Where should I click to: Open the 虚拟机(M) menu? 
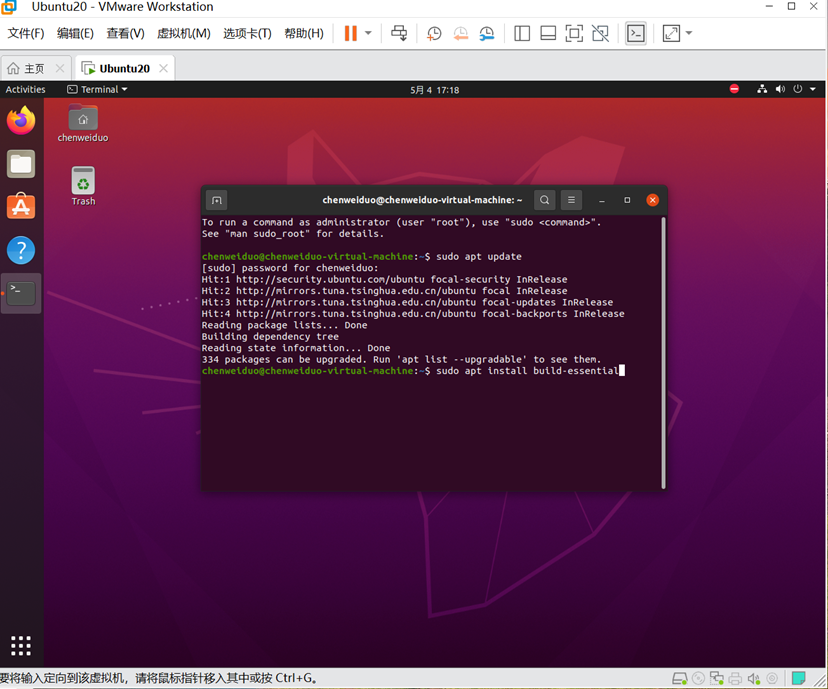click(183, 33)
